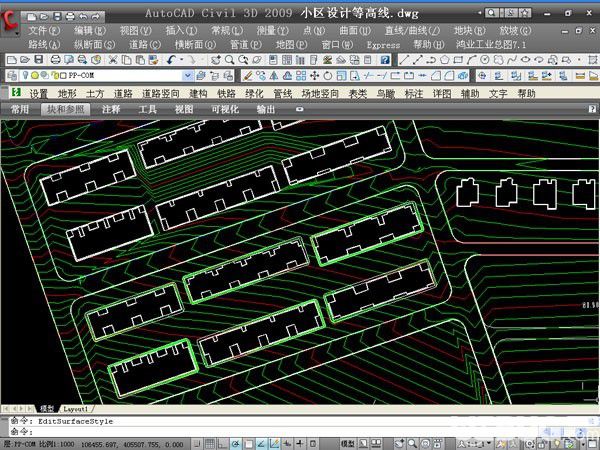The height and width of the screenshot is (450, 600).
Task: Select the Move modify tool
Action: coord(315,75)
